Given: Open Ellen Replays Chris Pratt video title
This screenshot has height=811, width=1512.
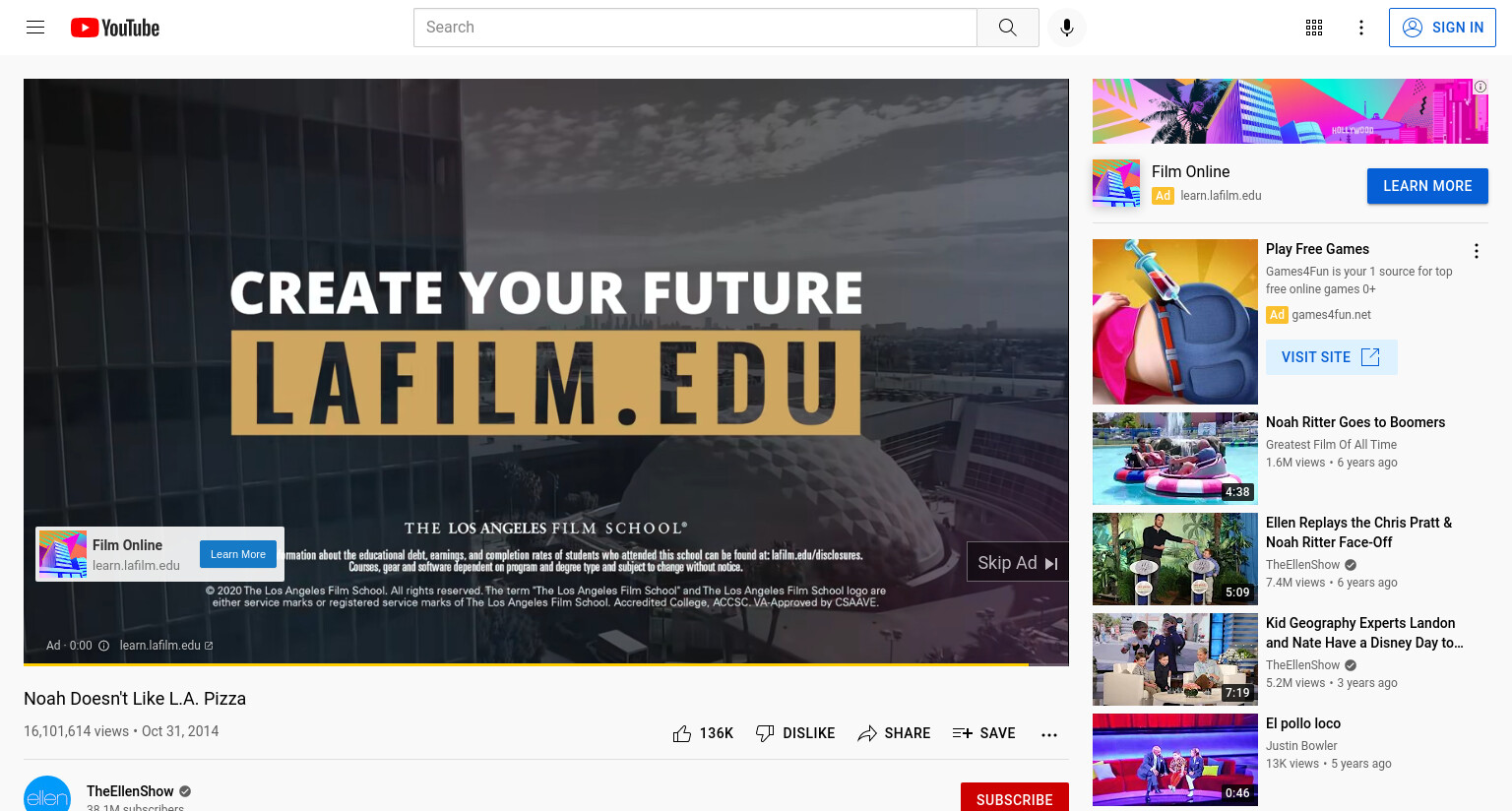Looking at the screenshot, I should 1358,532.
